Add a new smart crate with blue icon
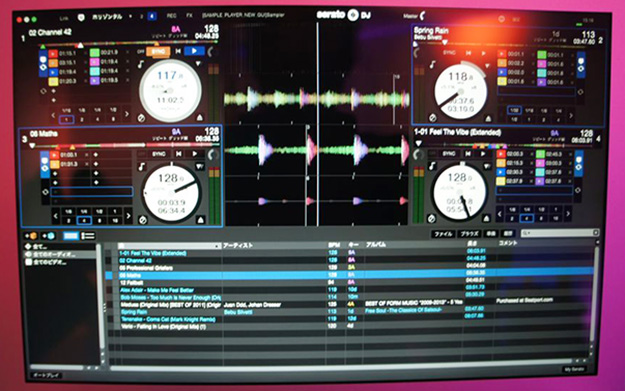 coord(49,236)
